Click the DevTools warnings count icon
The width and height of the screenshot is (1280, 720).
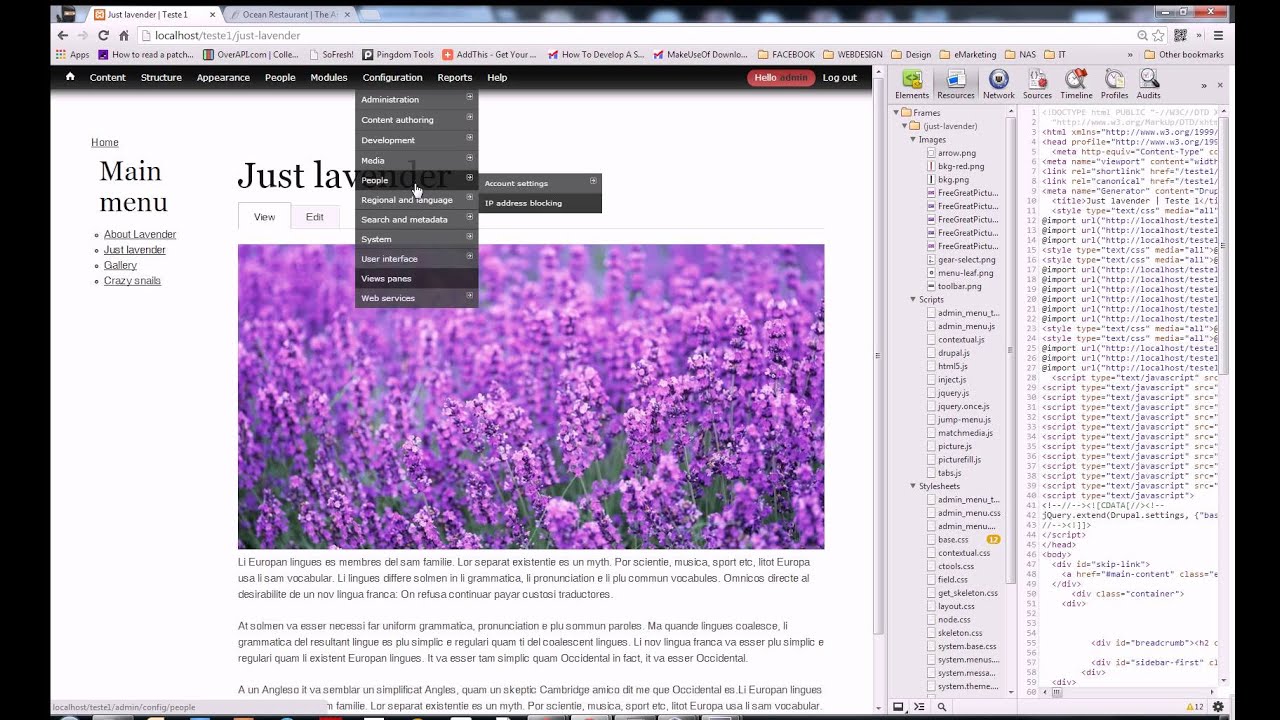click(x=1194, y=707)
